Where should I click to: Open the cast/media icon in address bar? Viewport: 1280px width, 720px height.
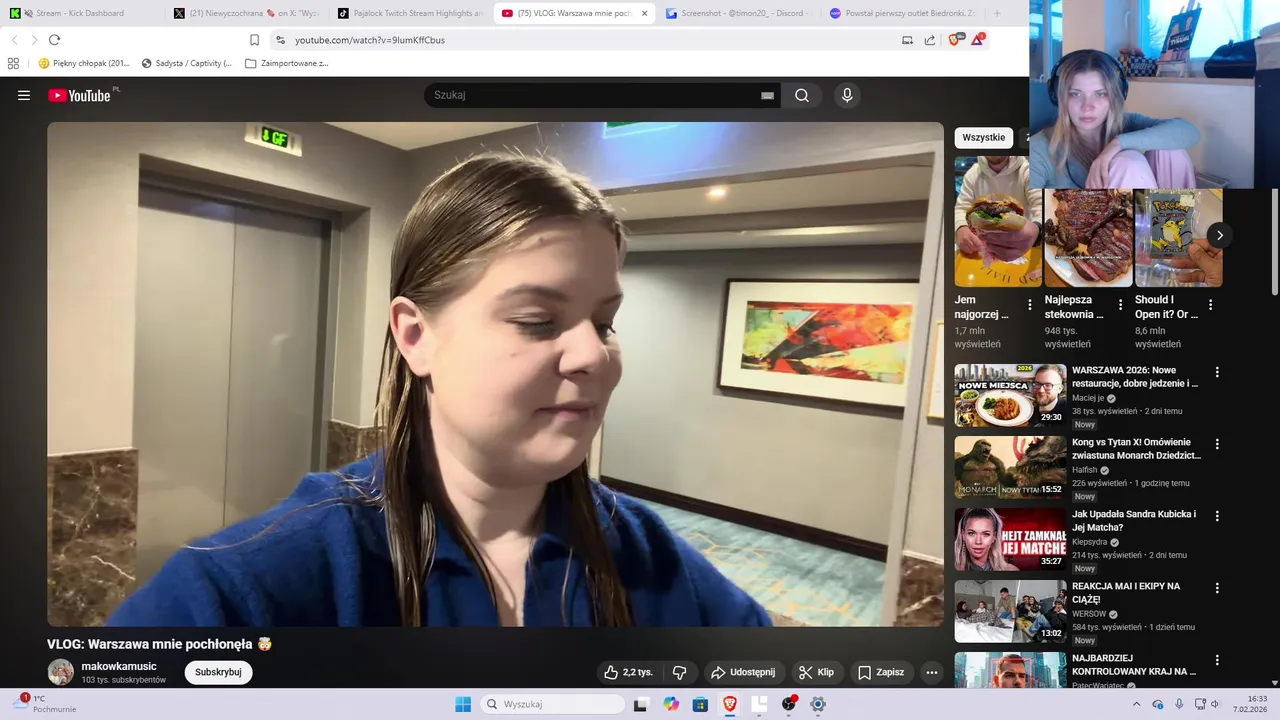tap(907, 40)
